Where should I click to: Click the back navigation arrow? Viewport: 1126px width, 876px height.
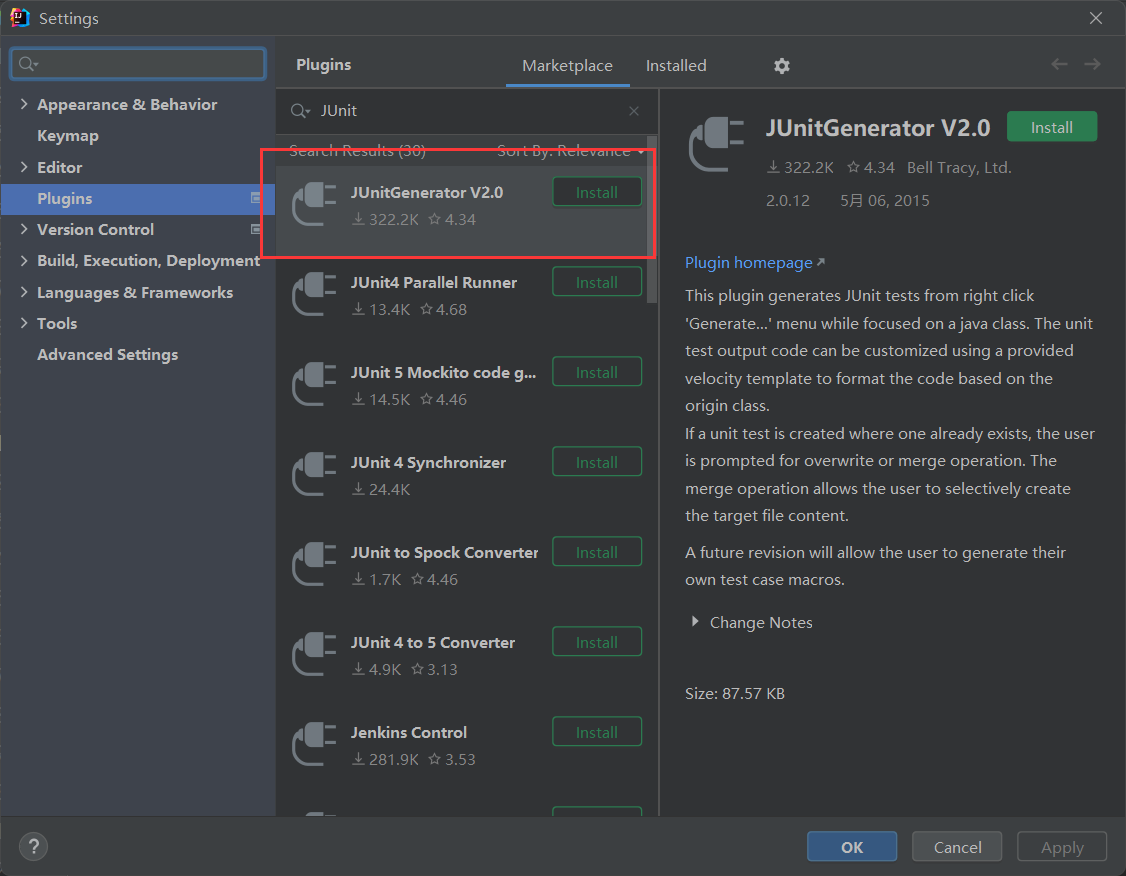(x=1059, y=65)
